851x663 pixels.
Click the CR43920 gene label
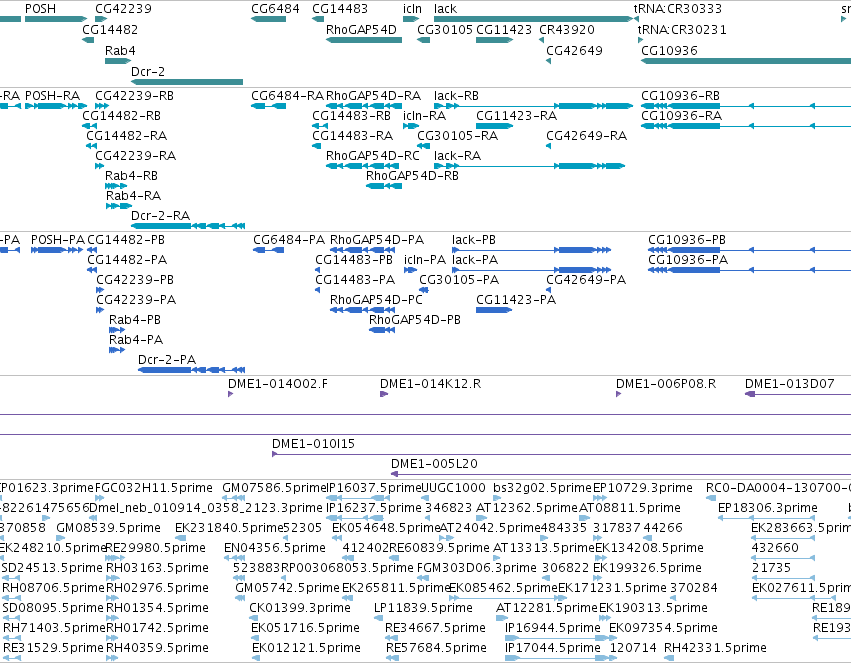[x=567, y=29]
